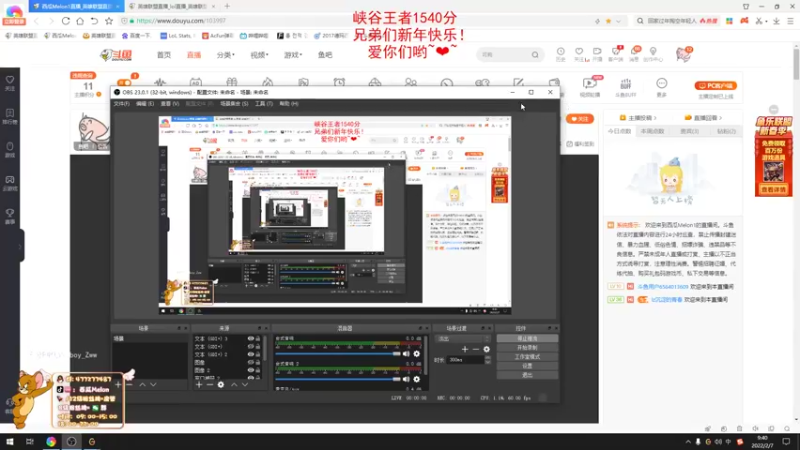Move selected scene down in Scenes panel
Viewport: 800px width, 450px height.
pos(153,385)
